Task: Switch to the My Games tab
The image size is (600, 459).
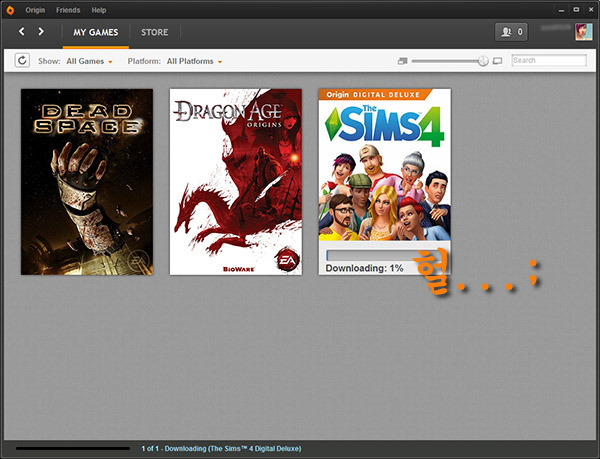Action: tap(96, 33)
